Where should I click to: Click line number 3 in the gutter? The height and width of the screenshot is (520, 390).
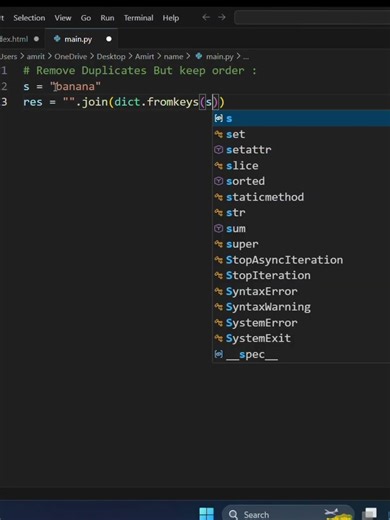(4, 102)
